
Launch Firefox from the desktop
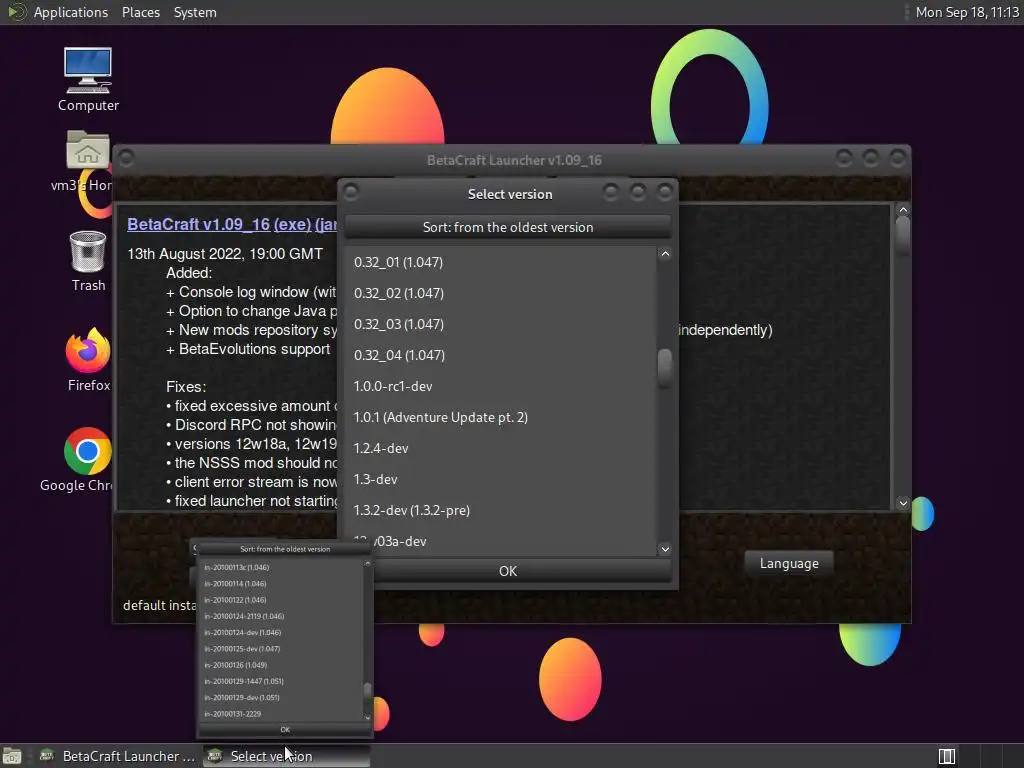point(88,360)
